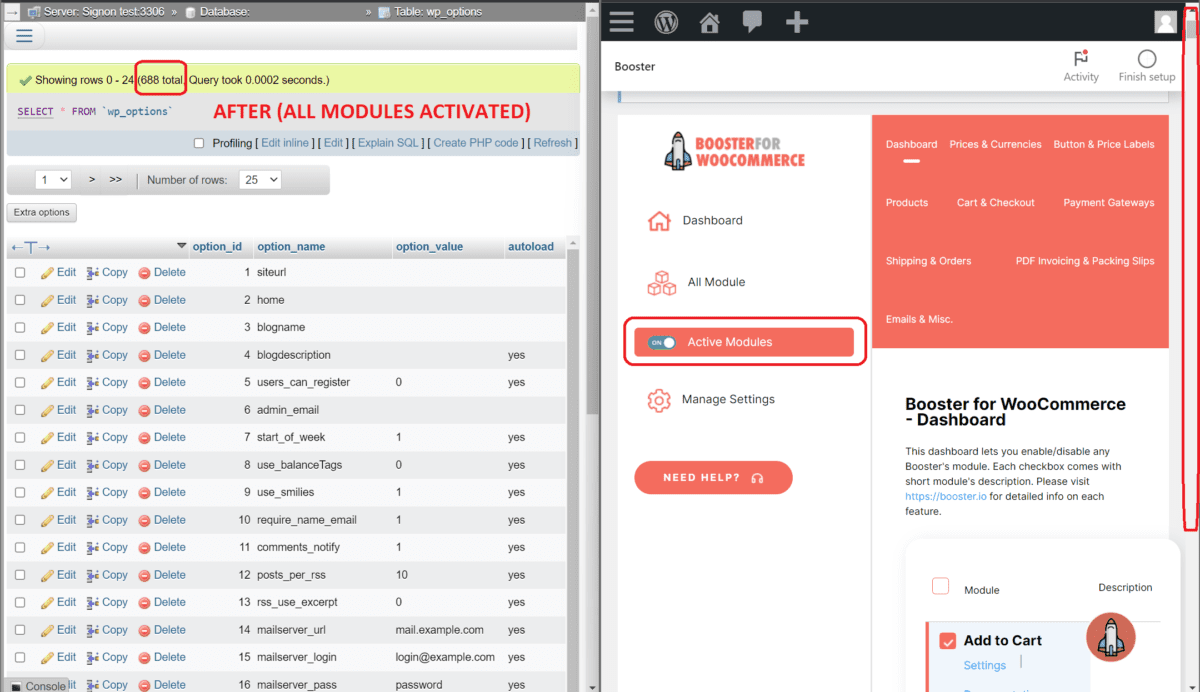Click the Finish setup circle icon
This screenshot has height=692, width=1200.
1147,59
